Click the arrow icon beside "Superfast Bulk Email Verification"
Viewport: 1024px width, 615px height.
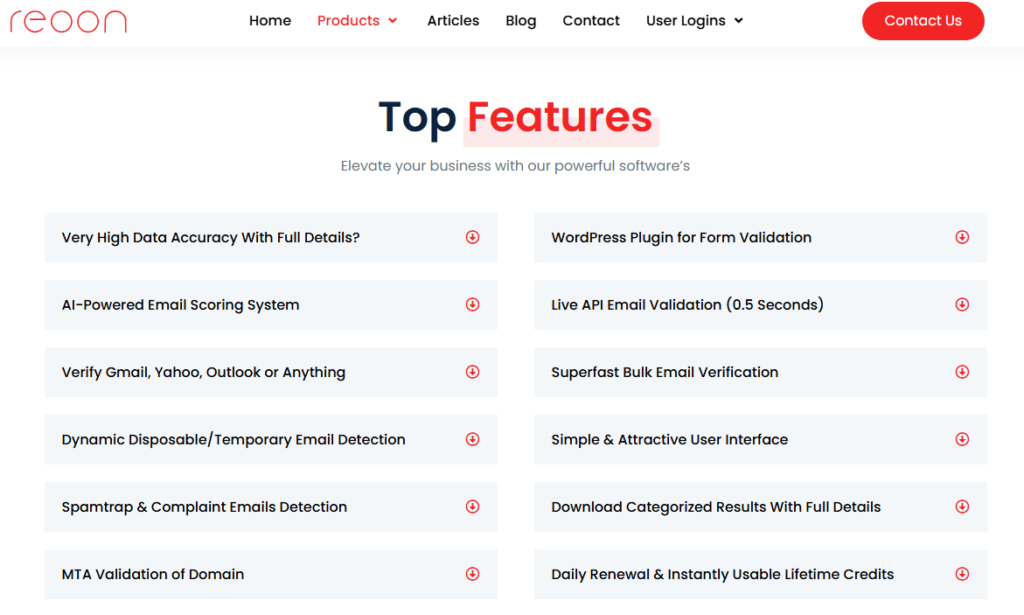pos(962,371)
